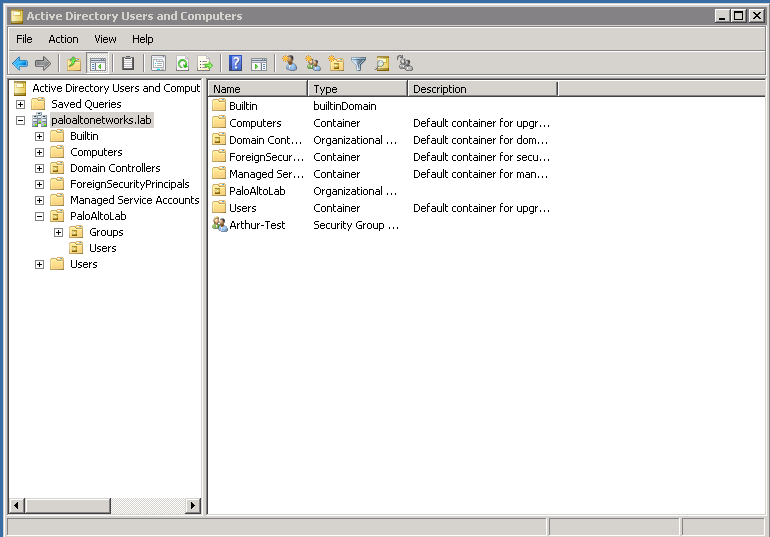Open the Action menu
Viewport: 770px width, 537px height.
pos(63,39)
